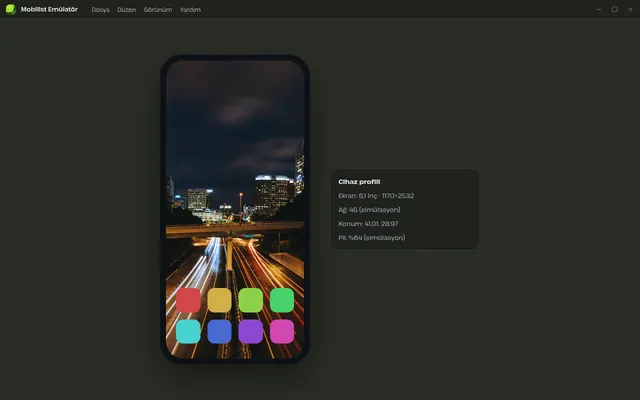The height and width of the screenshot is (400, 640).
Task: Click the Mobilist Emülatör app logo
Action: pyautogui.click(x=11, y=9)
